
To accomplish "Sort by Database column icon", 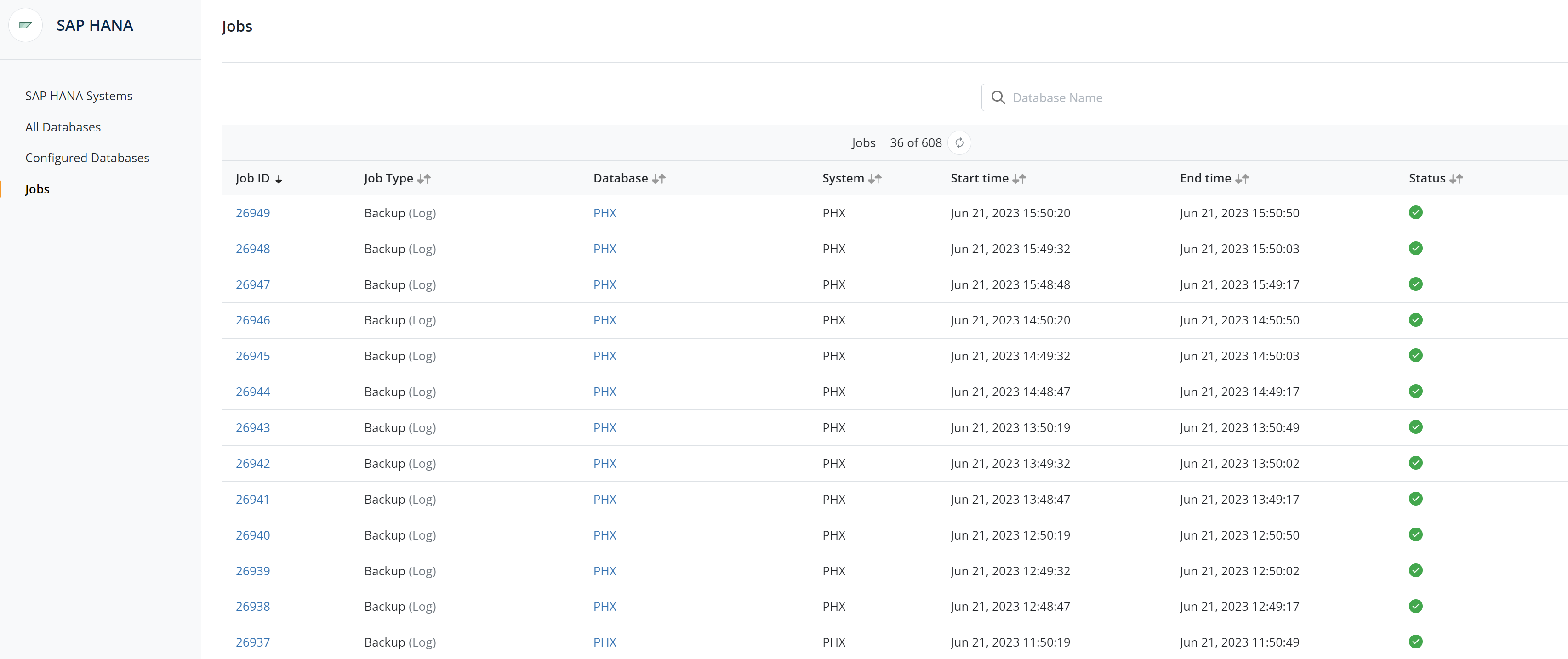I will point(659,179).
